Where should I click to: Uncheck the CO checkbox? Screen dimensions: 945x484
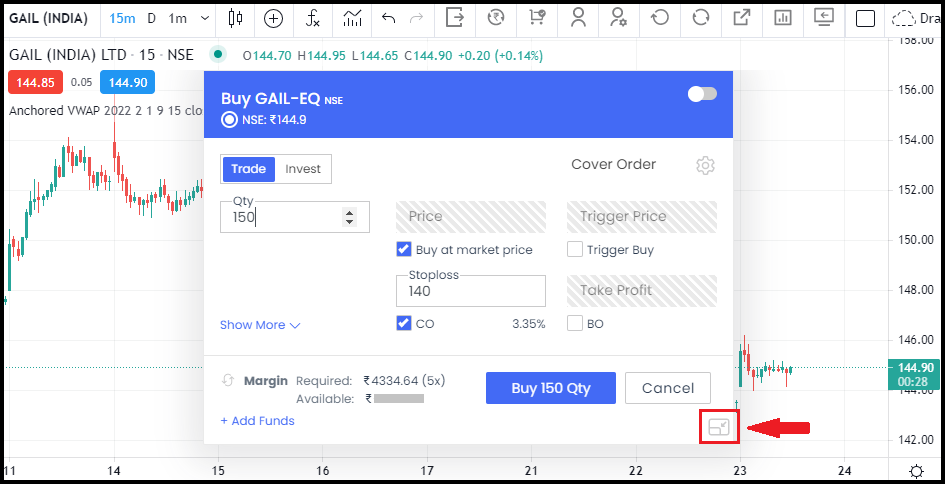[x=404, y=323]
